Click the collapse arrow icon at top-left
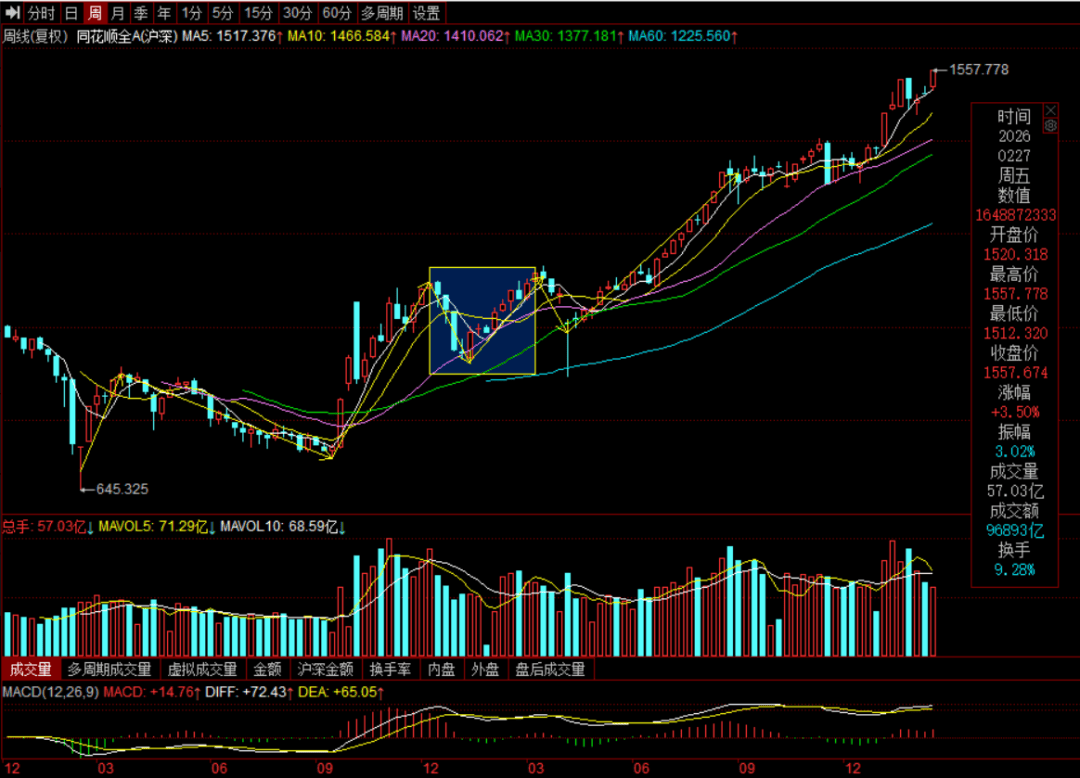This screenshot has height=778, width=1080. [x=12, y=13]
